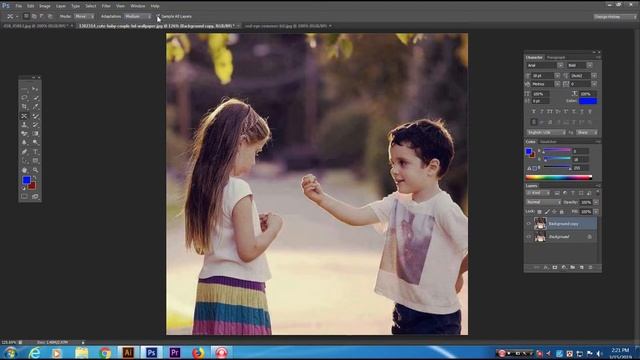Open the language dropdown in Character panel
This screenshot has height=360, width=640.
(546, 133)
